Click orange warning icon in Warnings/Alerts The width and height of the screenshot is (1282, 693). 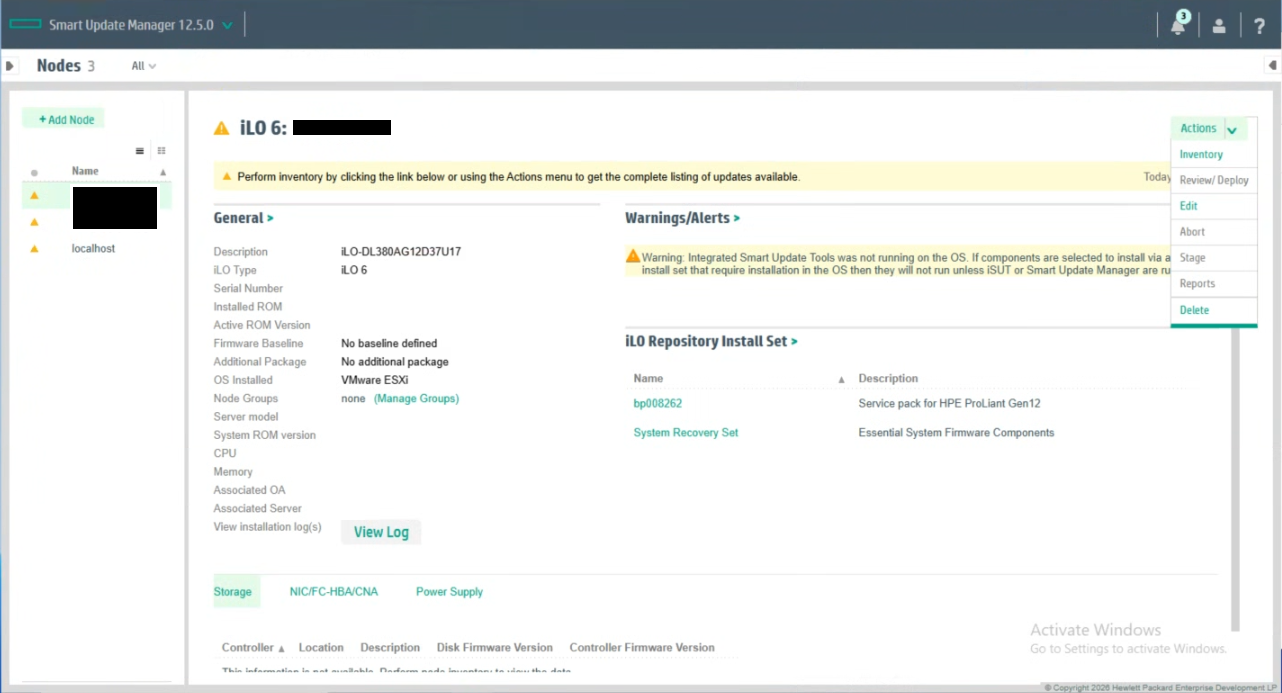(633, 256)
